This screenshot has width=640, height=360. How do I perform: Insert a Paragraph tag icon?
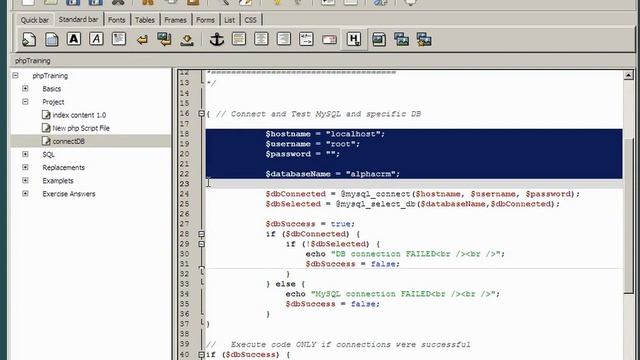click(119, 39)
